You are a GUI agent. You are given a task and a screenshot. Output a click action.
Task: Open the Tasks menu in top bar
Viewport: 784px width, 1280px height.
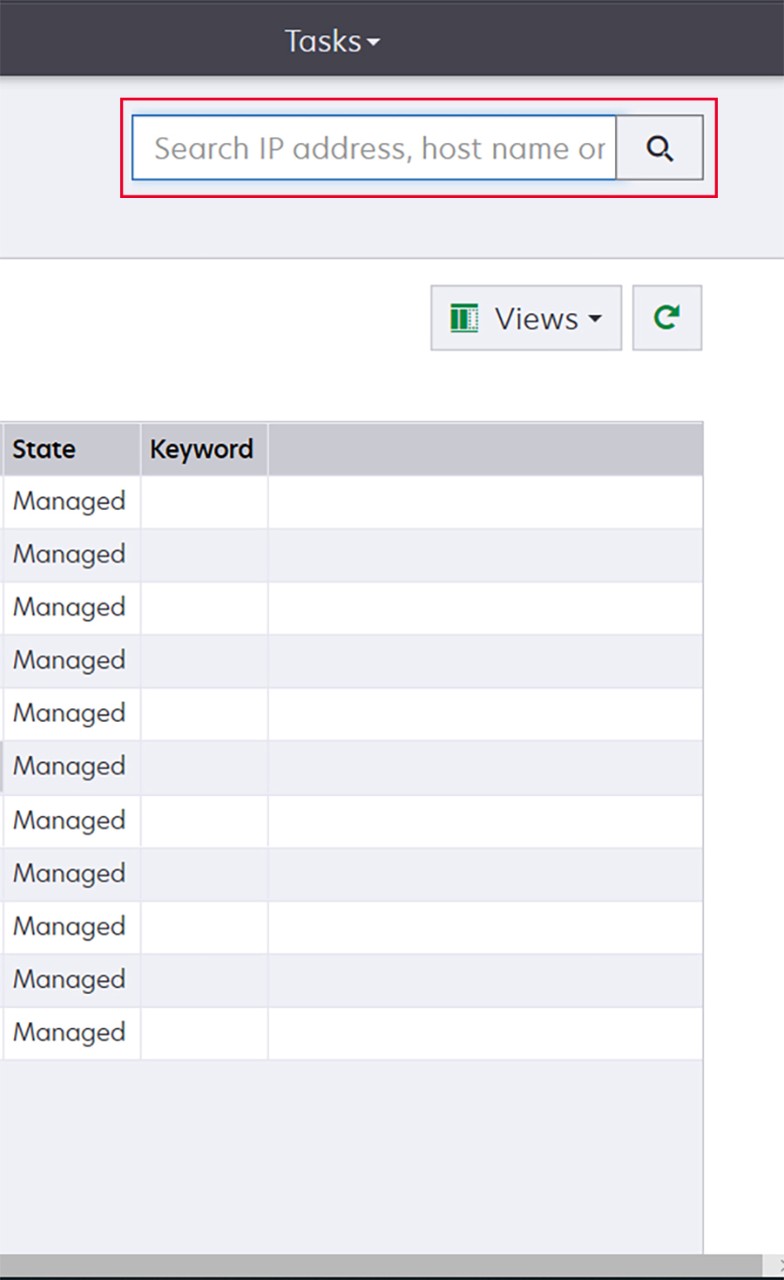pyautogui.click(x=322, y=41)
